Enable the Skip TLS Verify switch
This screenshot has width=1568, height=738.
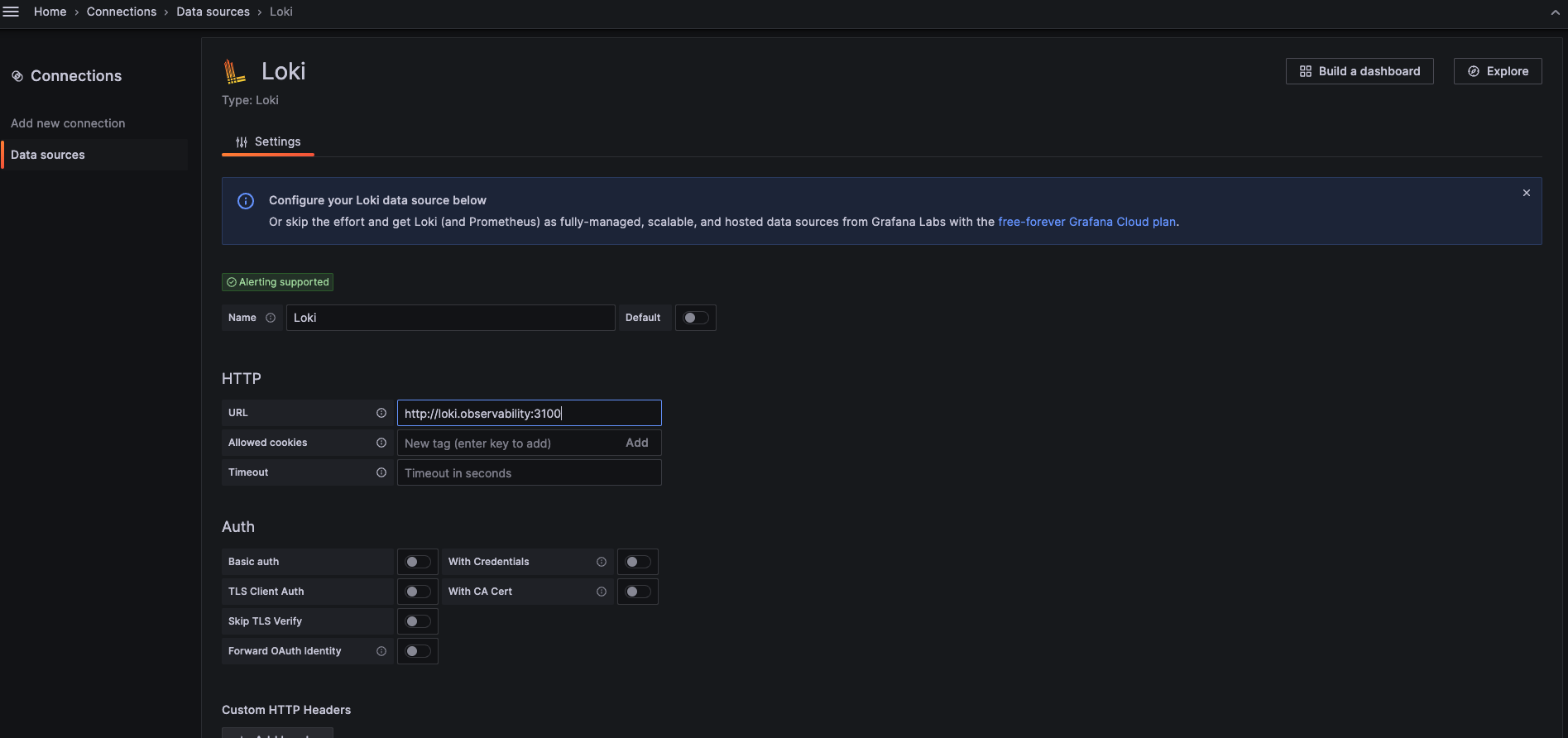coord(418,621)
